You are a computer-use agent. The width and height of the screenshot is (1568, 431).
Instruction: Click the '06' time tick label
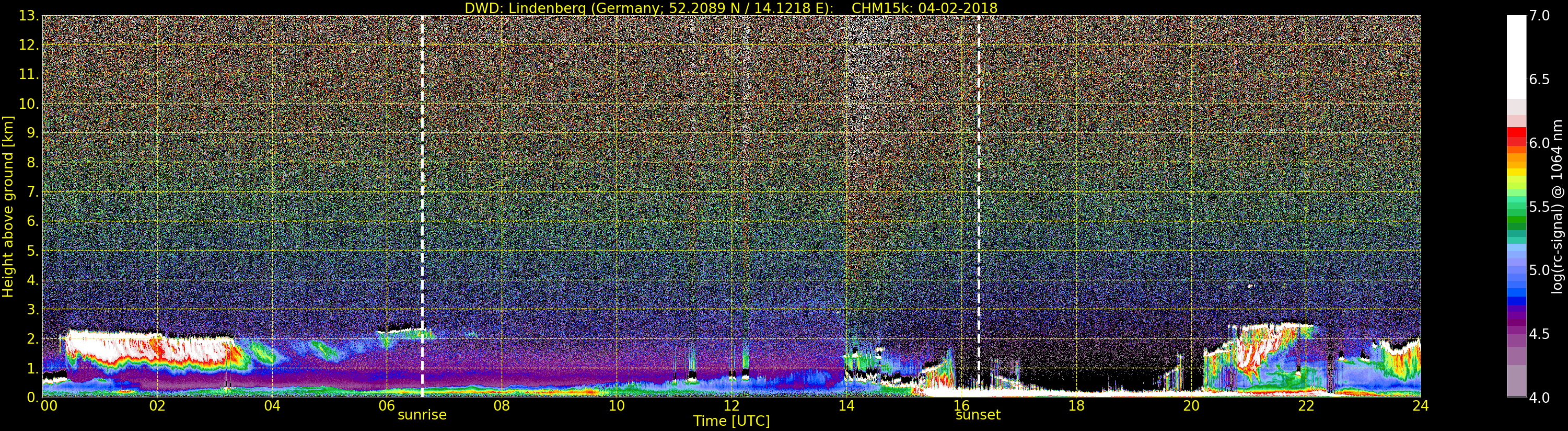click(387, 405)
